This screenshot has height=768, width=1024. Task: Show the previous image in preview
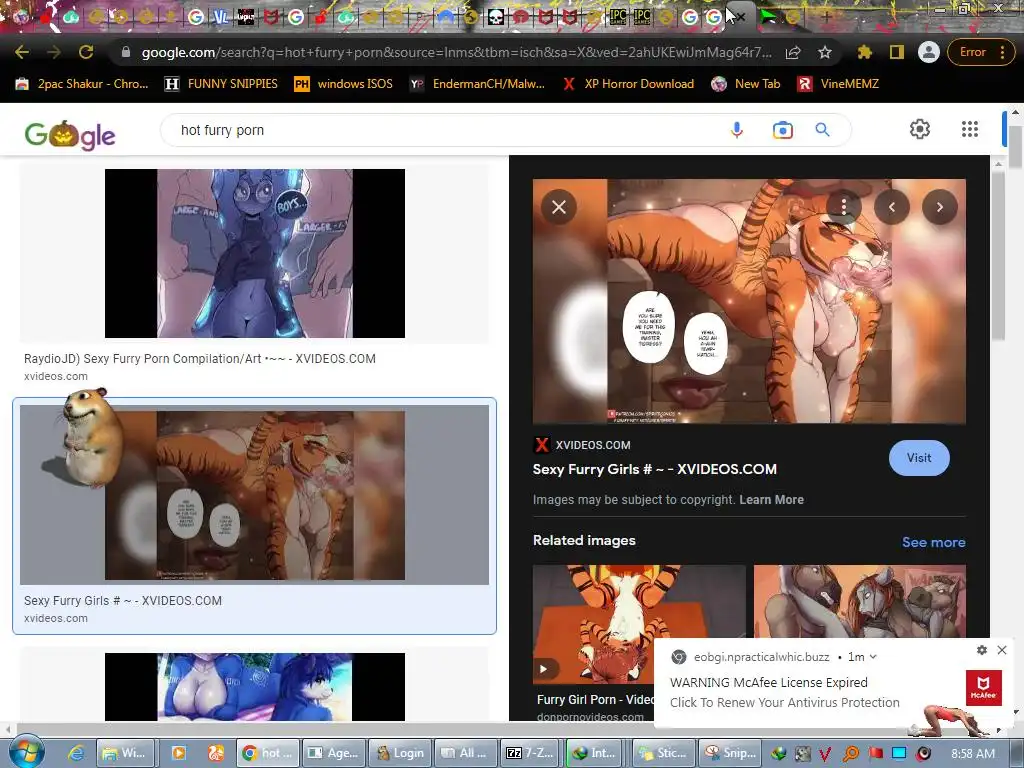coord(891,207)
